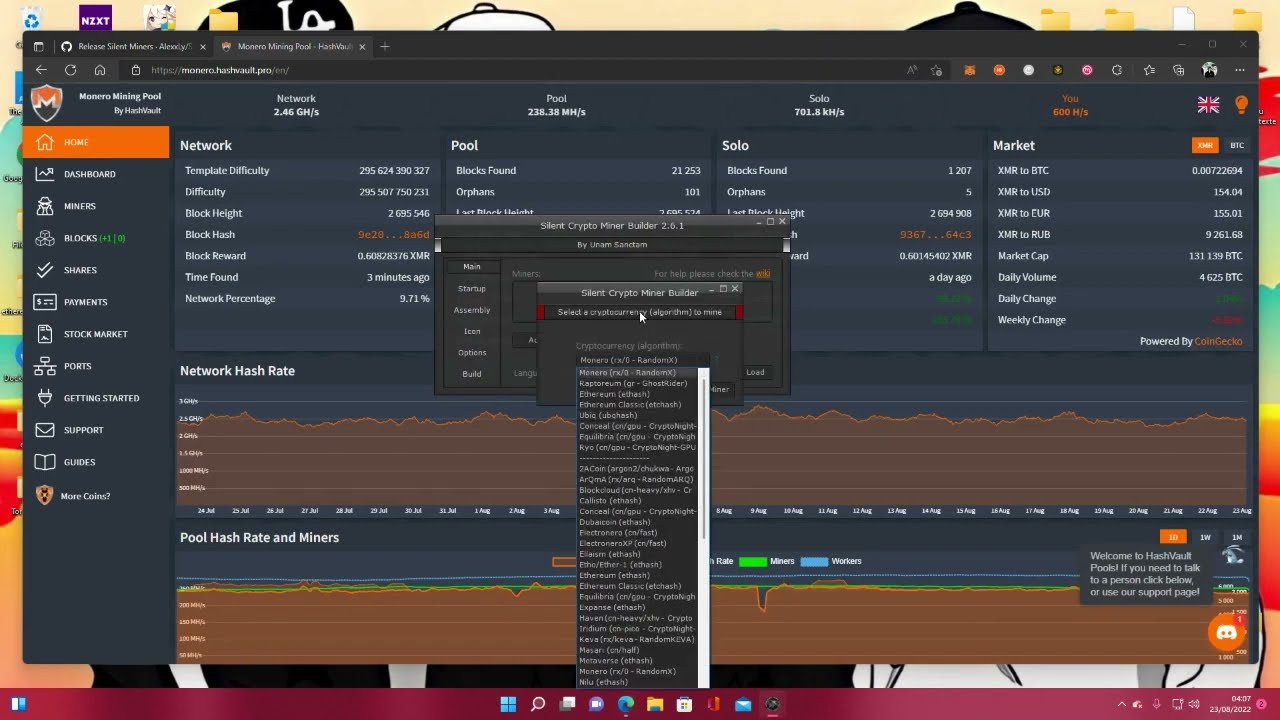Add this page to favorites star
The height and width of the screenshot is (720, 1280).
936,70
